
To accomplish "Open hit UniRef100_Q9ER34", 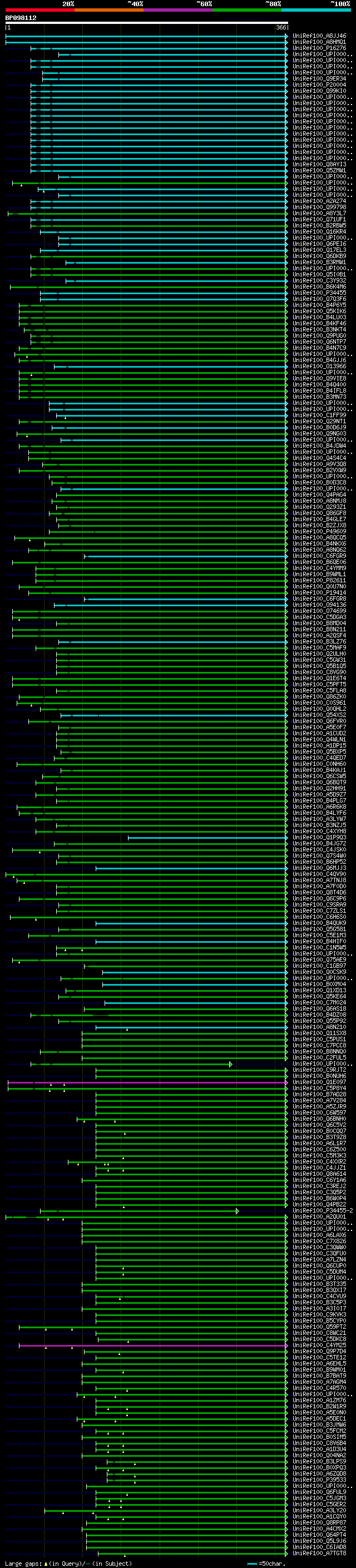I will pos(319,78).
